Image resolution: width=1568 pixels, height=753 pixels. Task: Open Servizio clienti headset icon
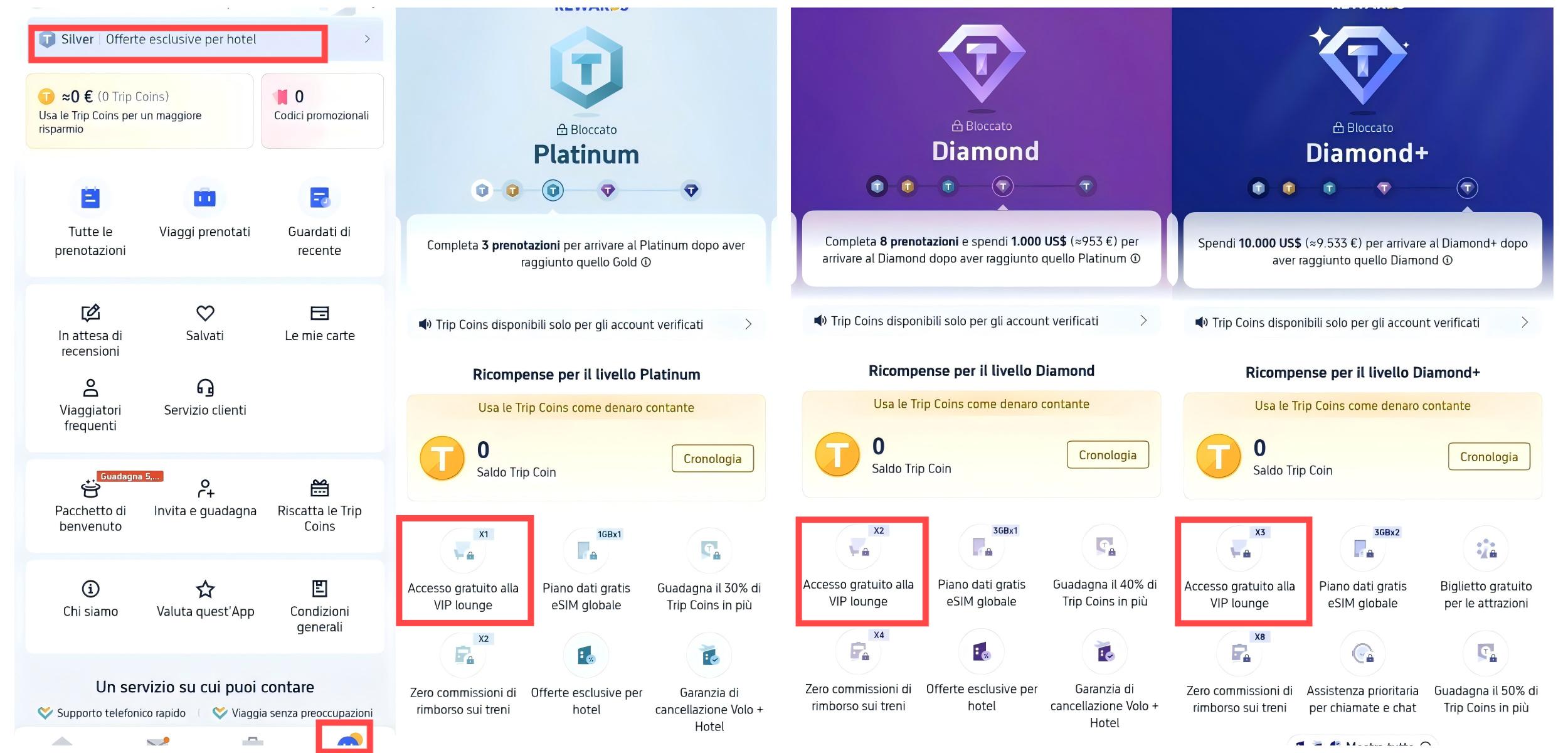[x=205, y=387]
